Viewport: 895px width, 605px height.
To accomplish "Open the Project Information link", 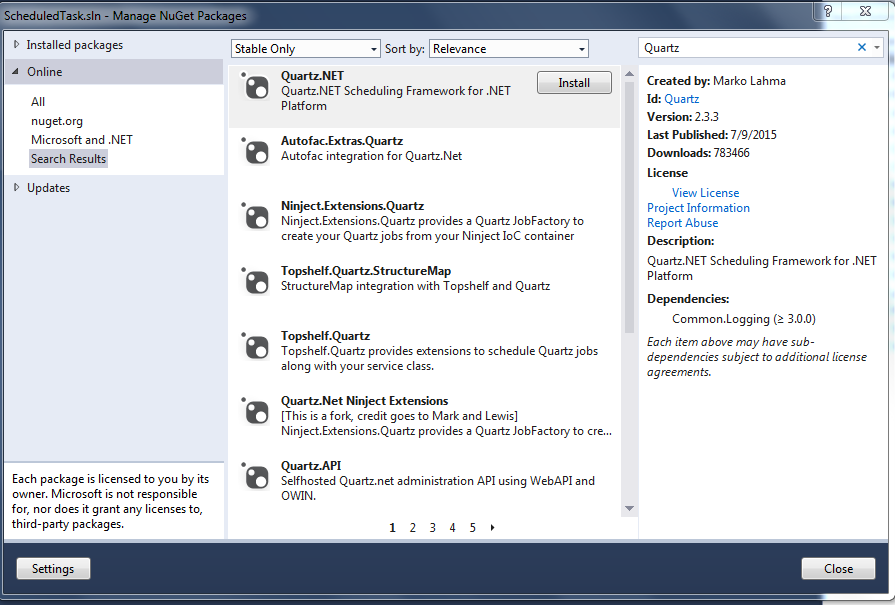I will (698, 208).
